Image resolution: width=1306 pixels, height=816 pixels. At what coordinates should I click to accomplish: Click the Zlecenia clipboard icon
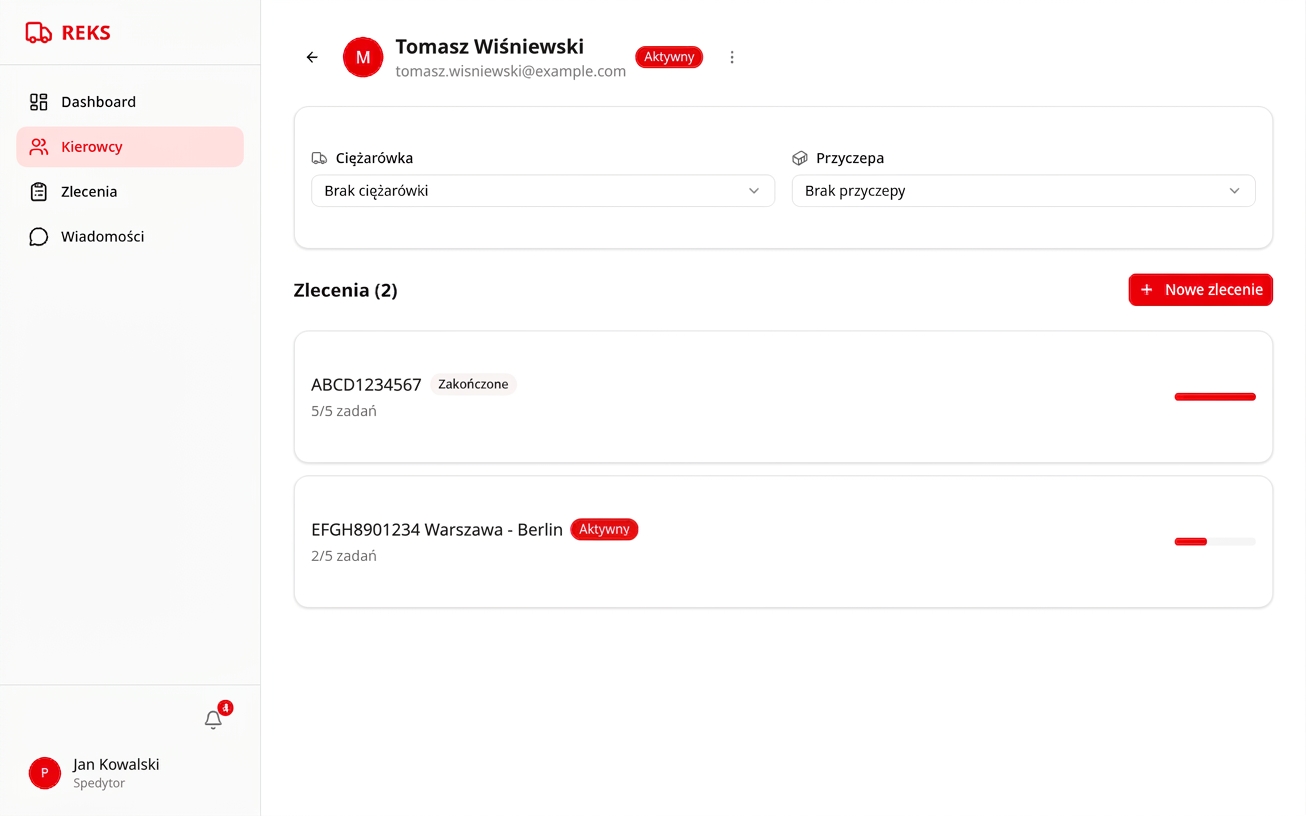[39, 192]
